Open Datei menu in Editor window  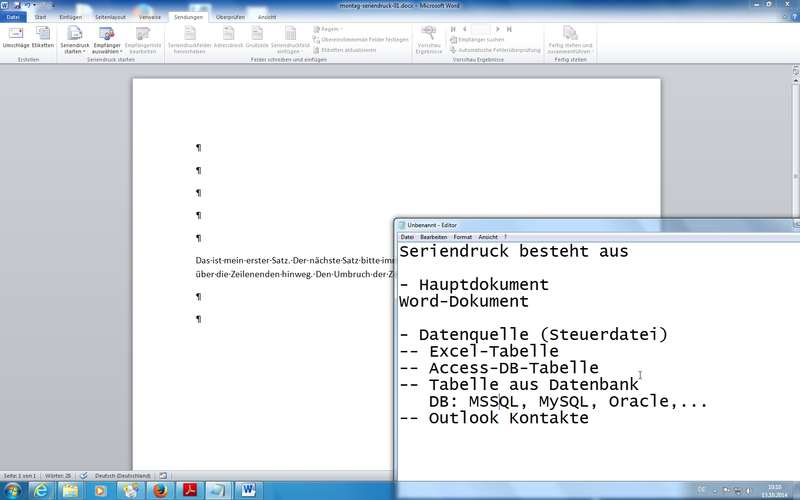click(407, 237)
